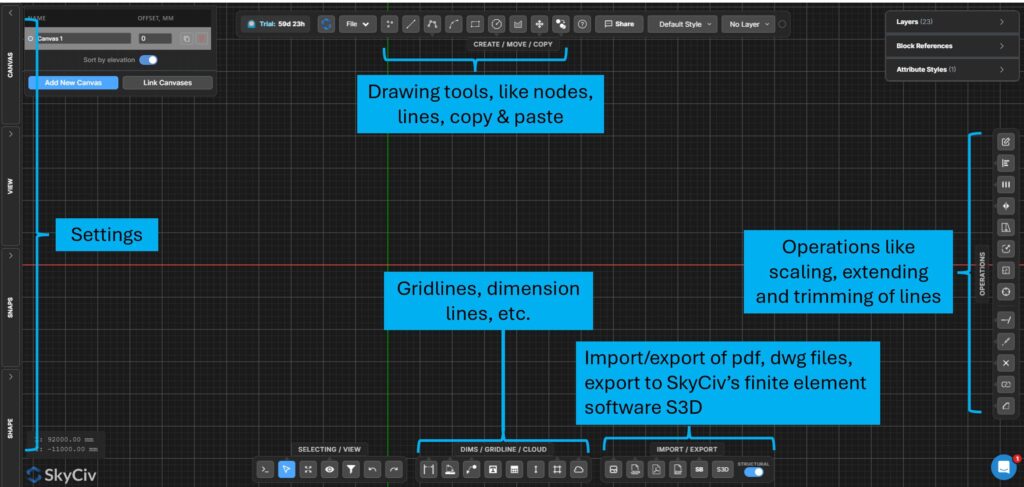Click the Share button
Image resolution: width=1024 pixels, height=487 pixels.
619,24
